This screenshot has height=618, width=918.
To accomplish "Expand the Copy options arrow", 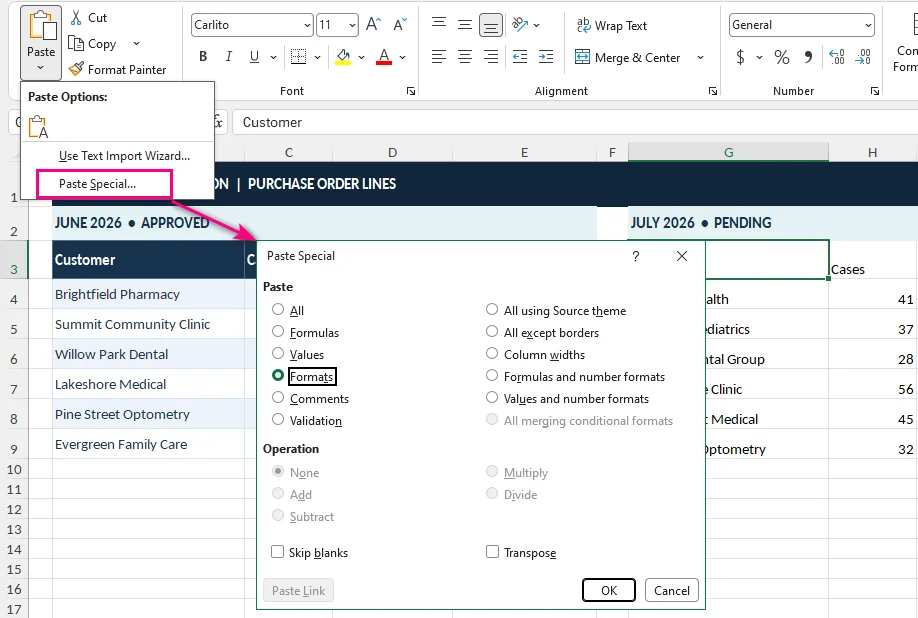I will 136,43.
